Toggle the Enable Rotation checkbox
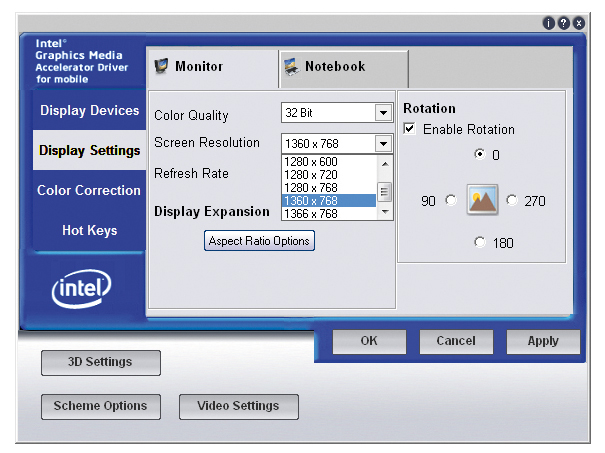Image resolution: width=605 pixels, height=453 pixels. (409, 128)
